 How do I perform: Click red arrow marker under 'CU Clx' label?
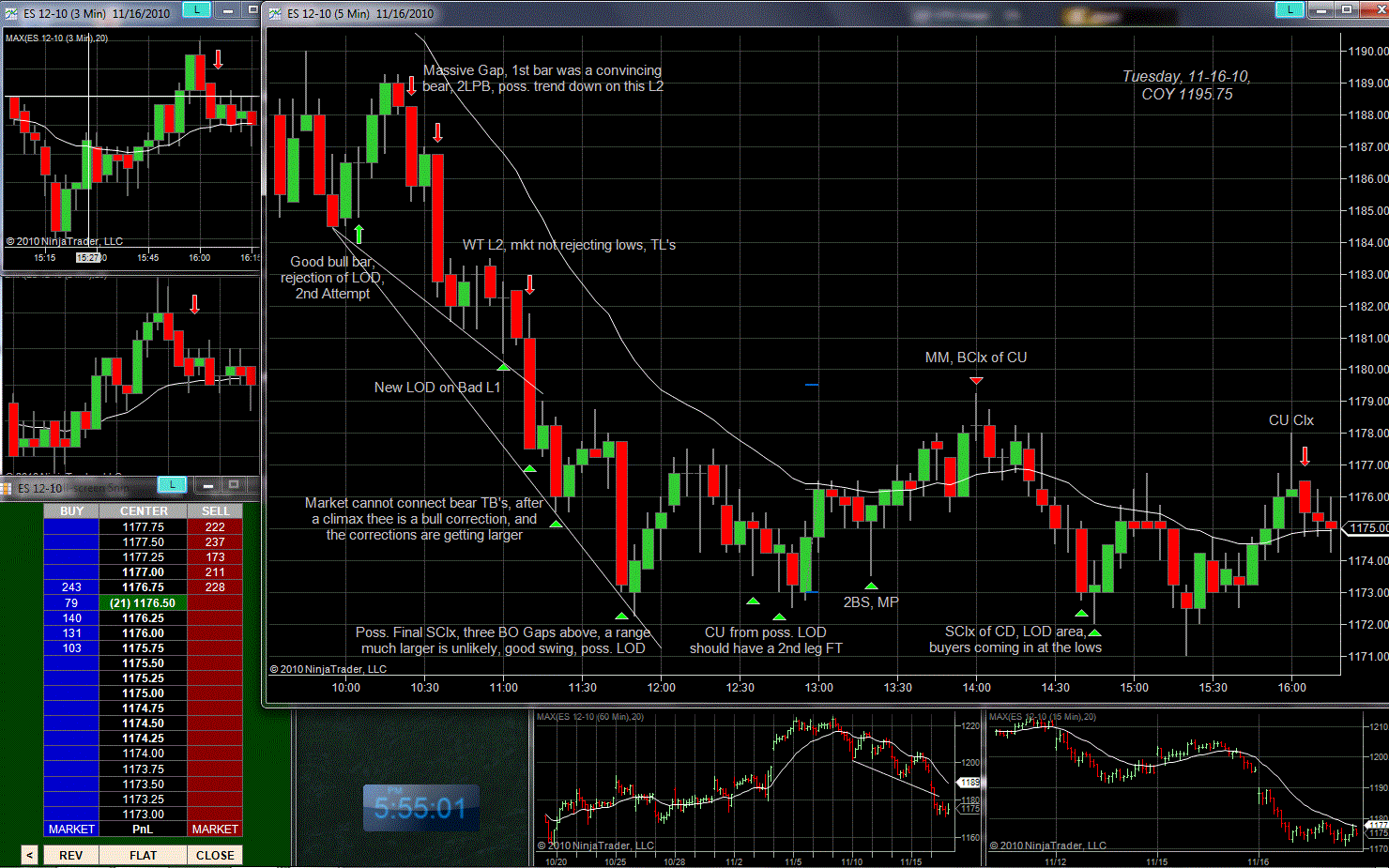pos(1305,456)
